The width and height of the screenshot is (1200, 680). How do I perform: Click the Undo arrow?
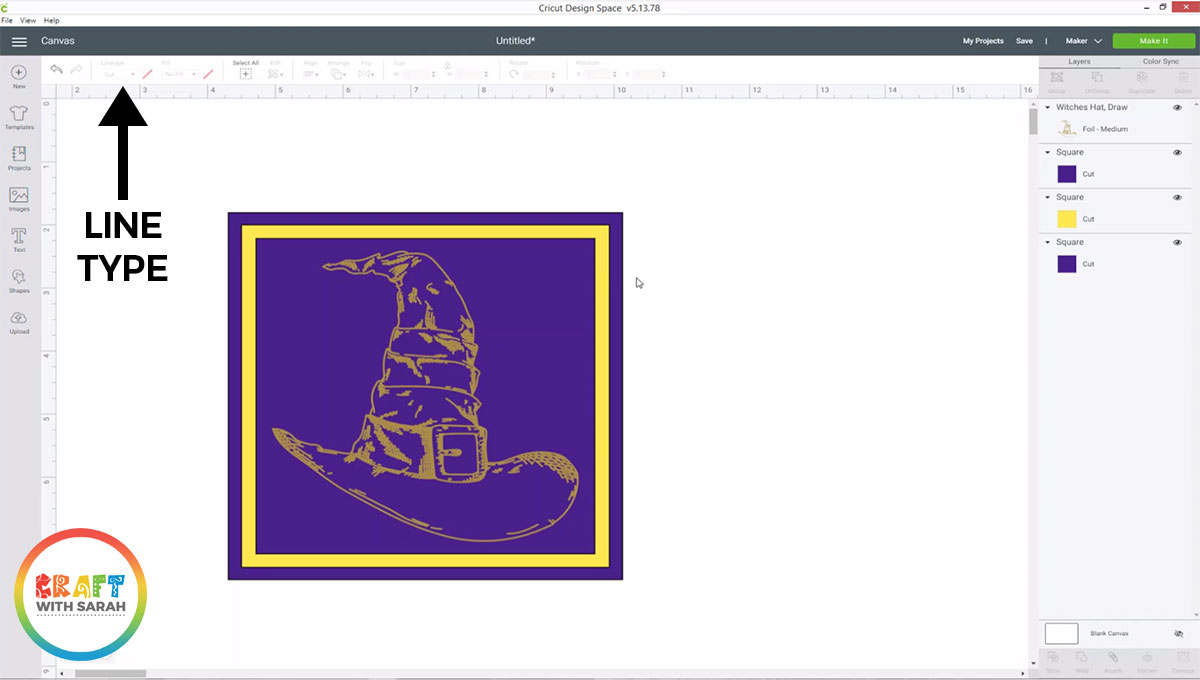click(x=56, y=69)
